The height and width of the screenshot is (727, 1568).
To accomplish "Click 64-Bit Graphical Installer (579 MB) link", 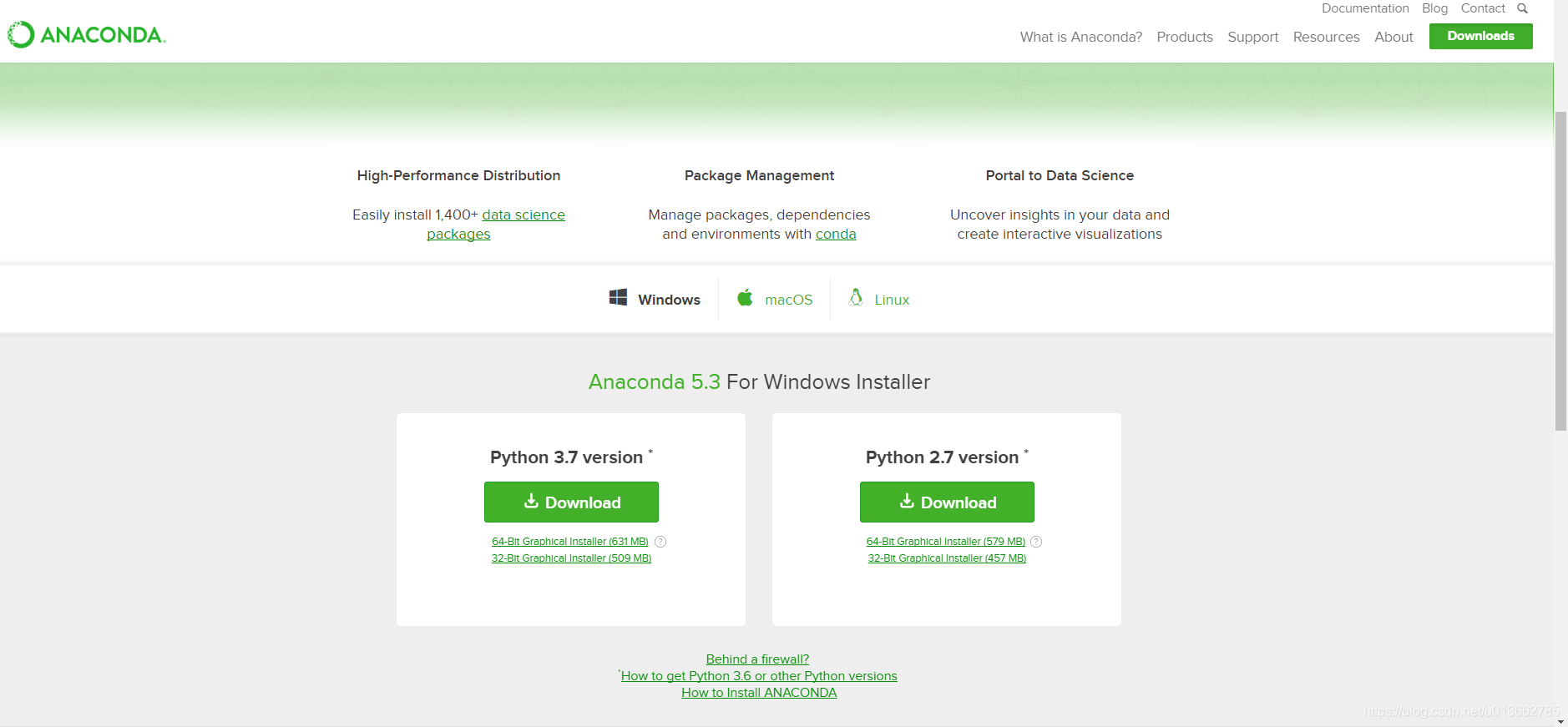I will 946,542.
